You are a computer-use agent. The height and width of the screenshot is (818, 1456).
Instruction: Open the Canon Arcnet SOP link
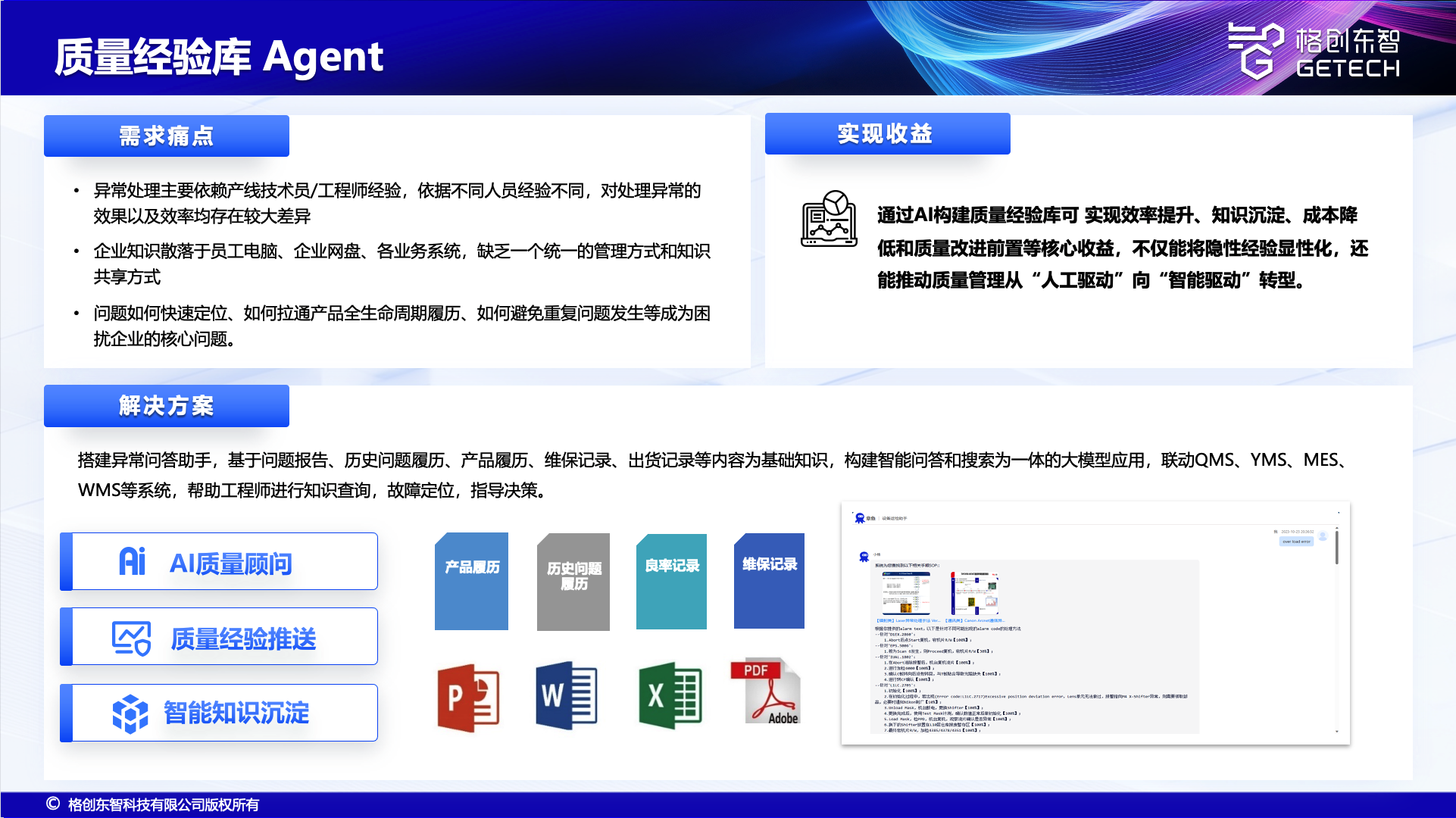click(974, 620)
